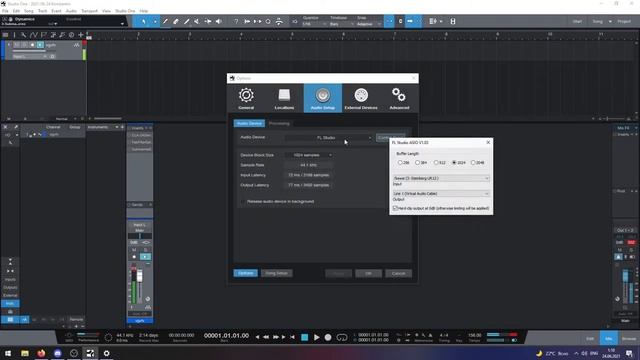Click the tempo value 156.00
Screen dimensions: 640x360
click(474, 335)
